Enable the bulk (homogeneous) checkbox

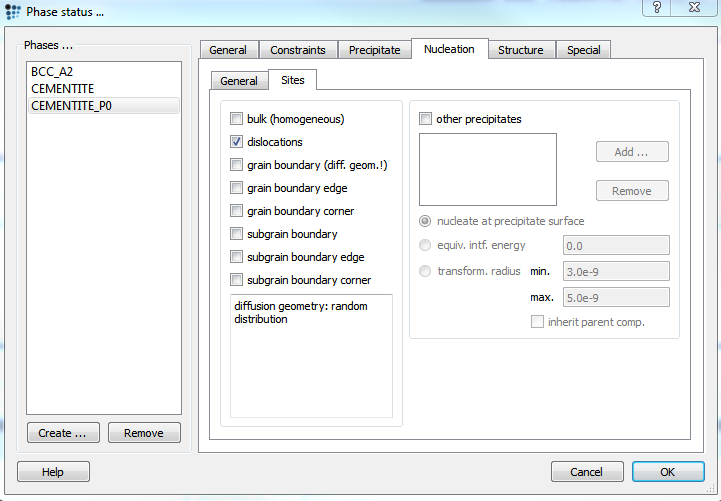(237, 119)
